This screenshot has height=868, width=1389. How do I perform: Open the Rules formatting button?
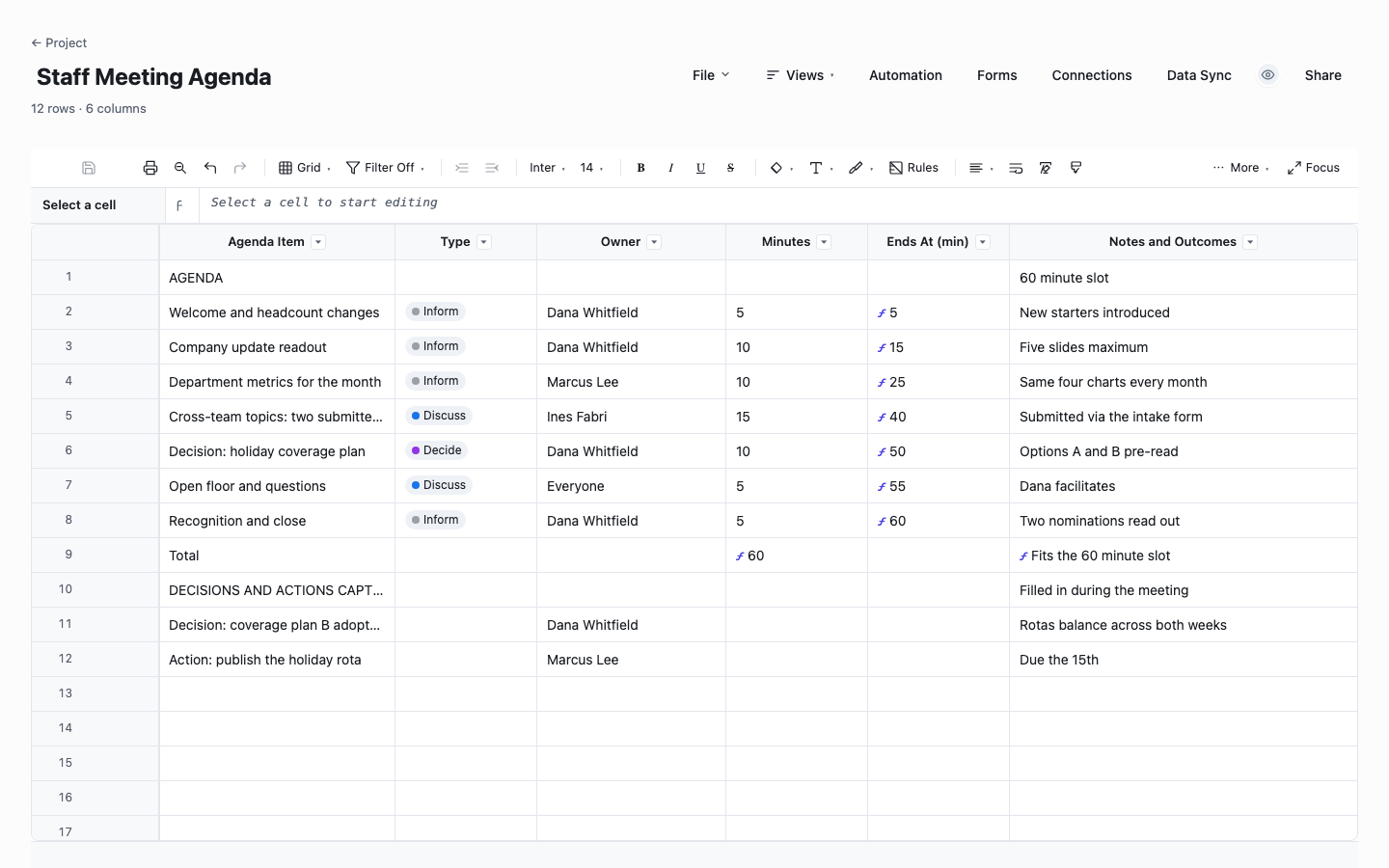[913, 168]
